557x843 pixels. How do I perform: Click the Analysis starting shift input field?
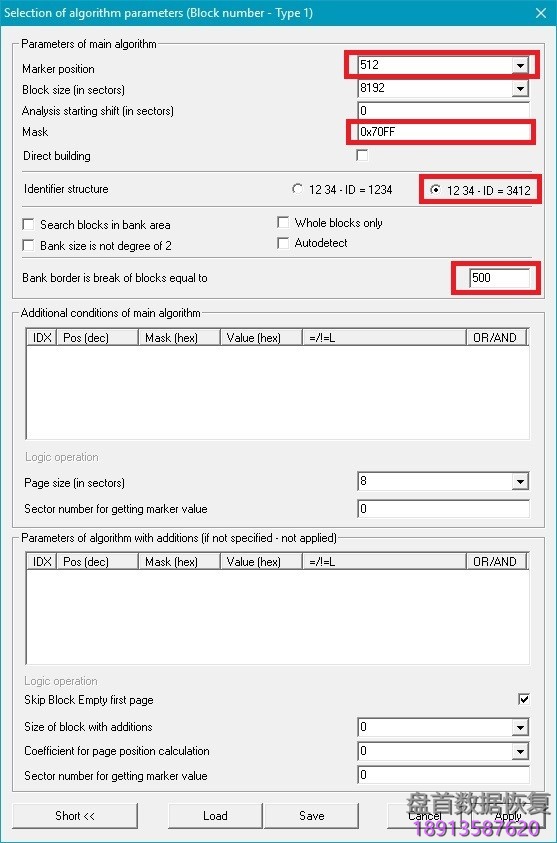pos(443,111)
